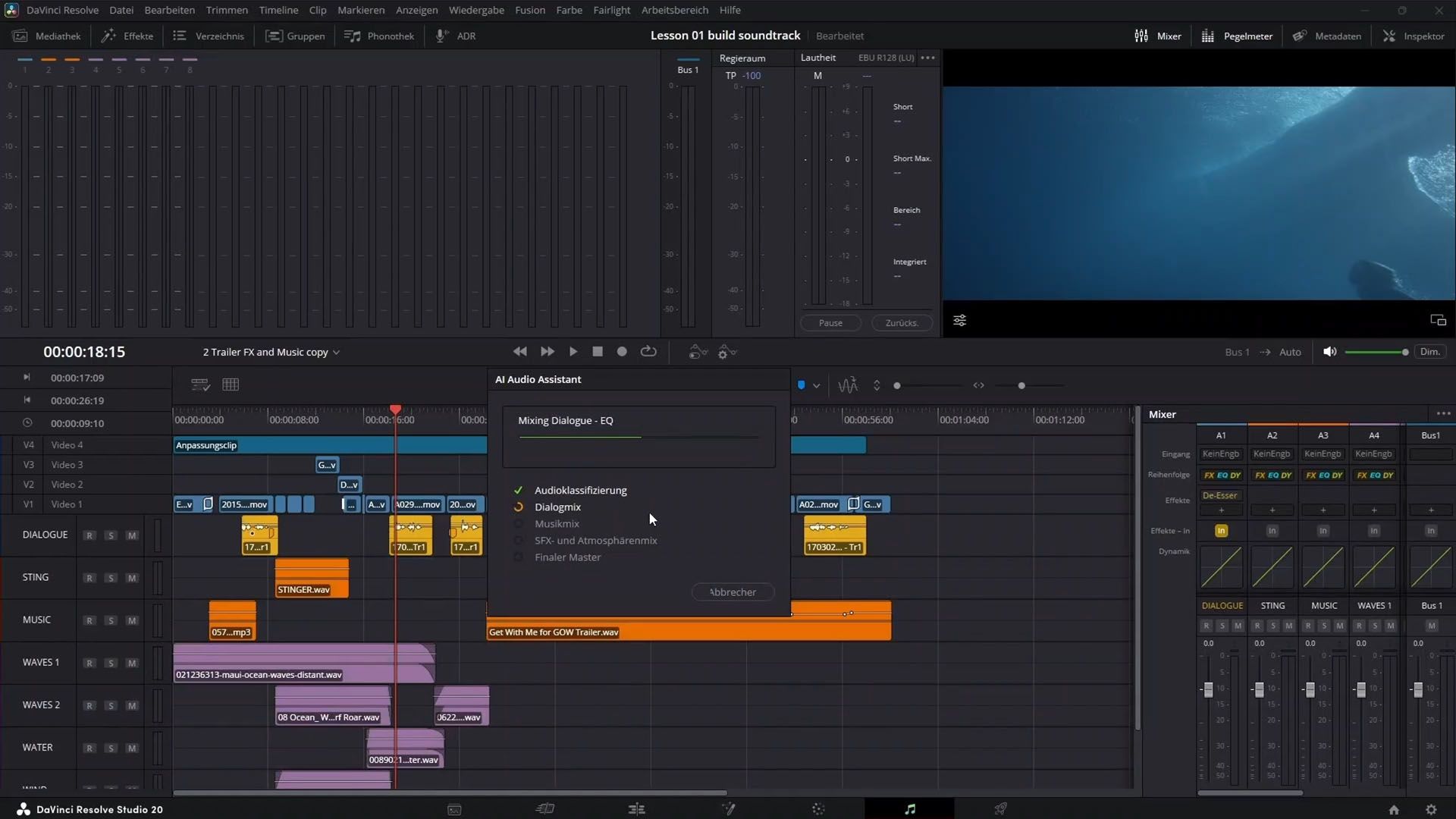
Task: Open project settings gear icon
Action: coord(1431,809)
